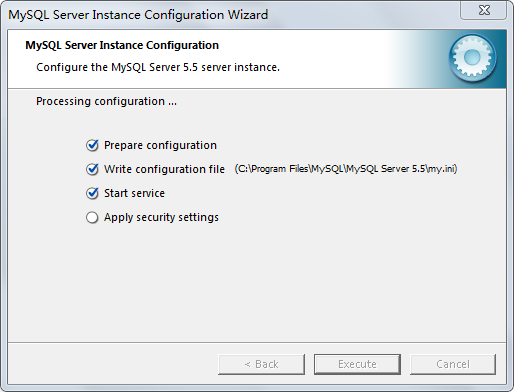The image size is (514, 392).
Task: Click the Start service checkmark icon
Action: tap(92, 193)
